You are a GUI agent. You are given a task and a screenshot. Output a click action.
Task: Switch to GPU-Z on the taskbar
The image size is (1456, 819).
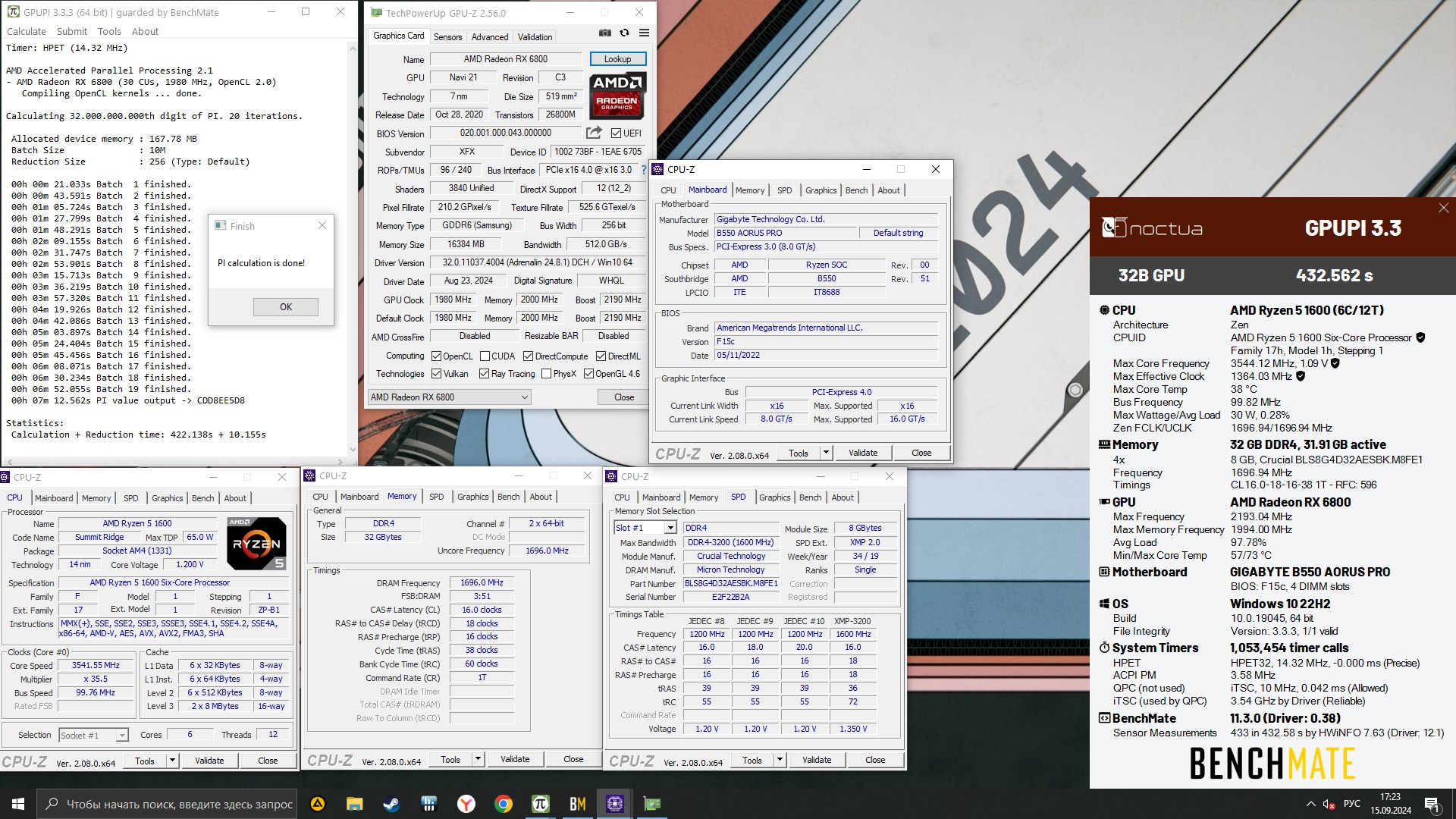(652, 804)
